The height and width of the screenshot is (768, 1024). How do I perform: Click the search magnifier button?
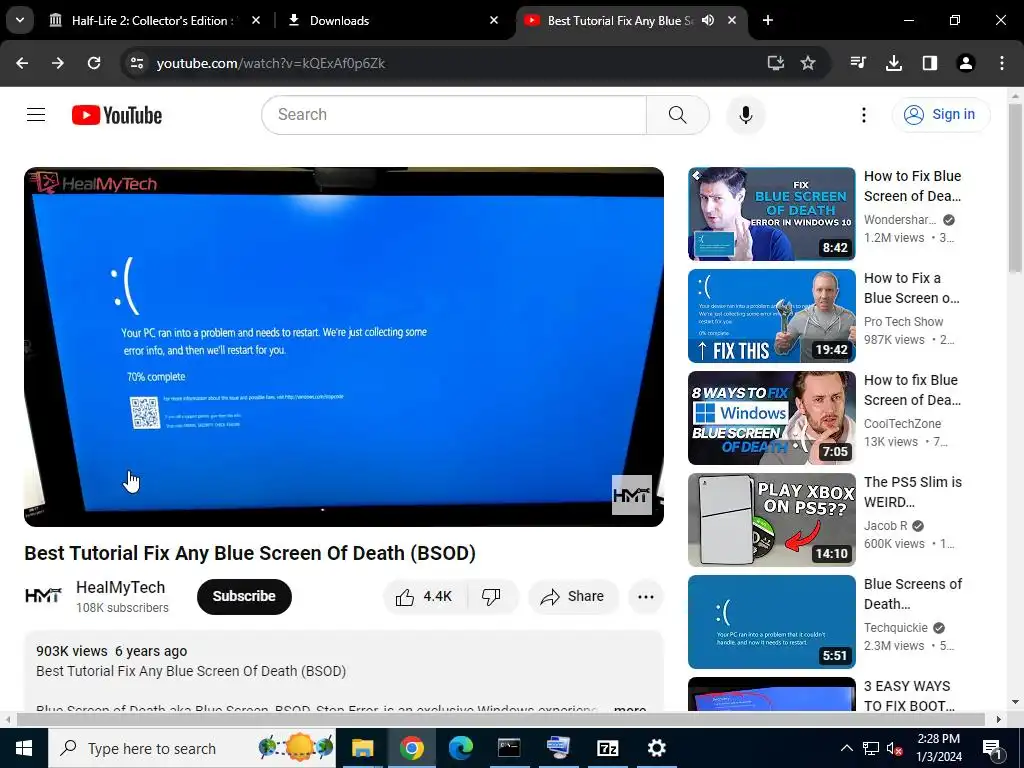678,115
